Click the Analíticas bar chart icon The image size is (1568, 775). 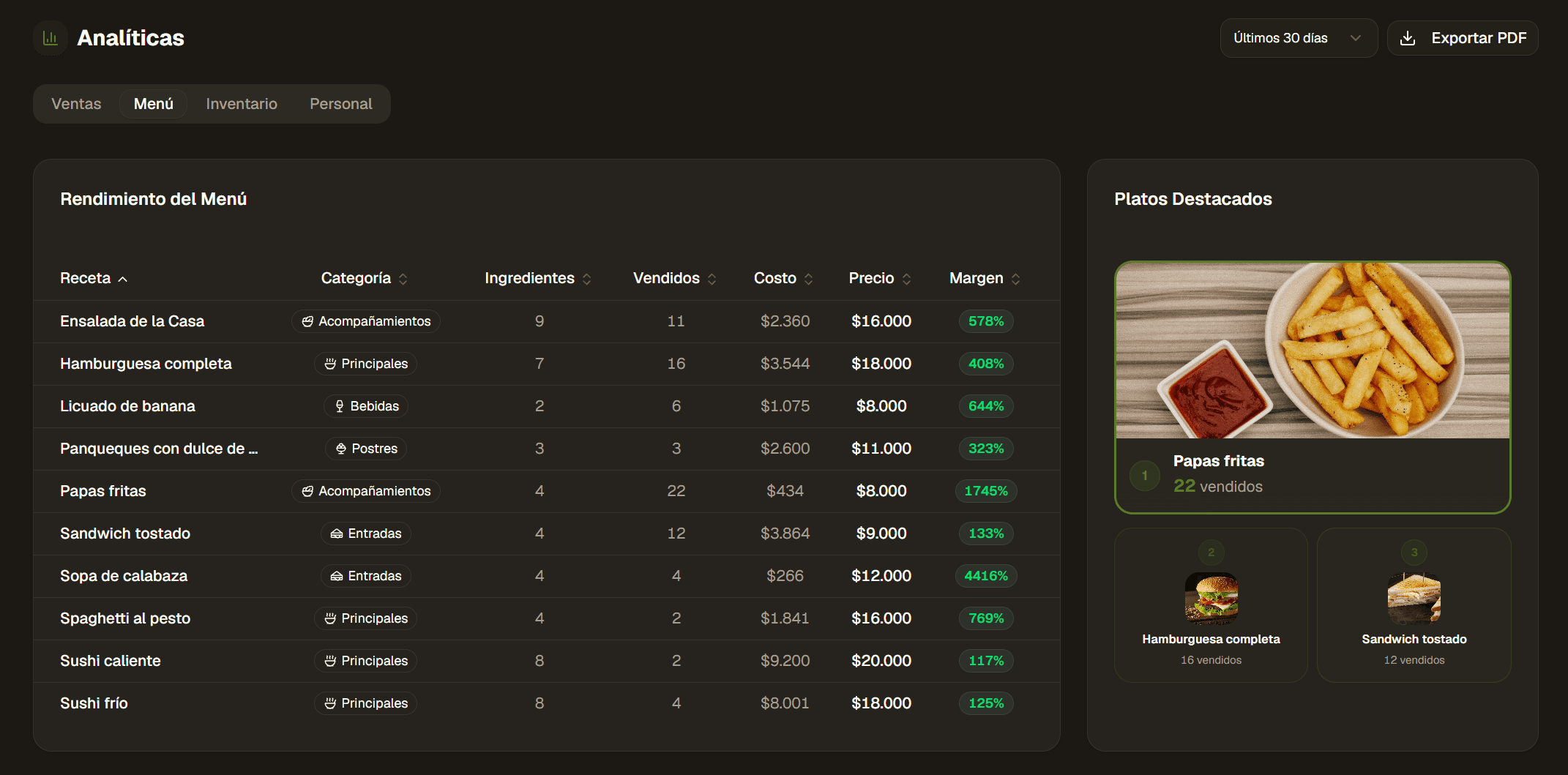pyautogui.click(x=51, y=38)
